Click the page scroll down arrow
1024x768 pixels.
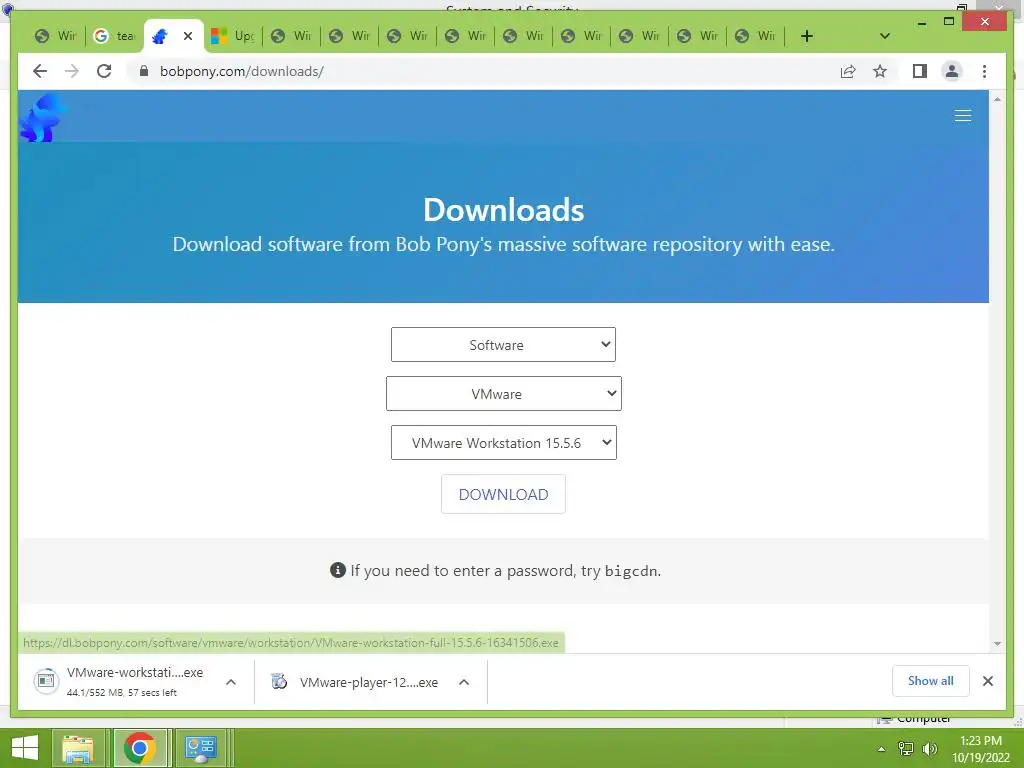pyautogui.click(x=997, y=644)
